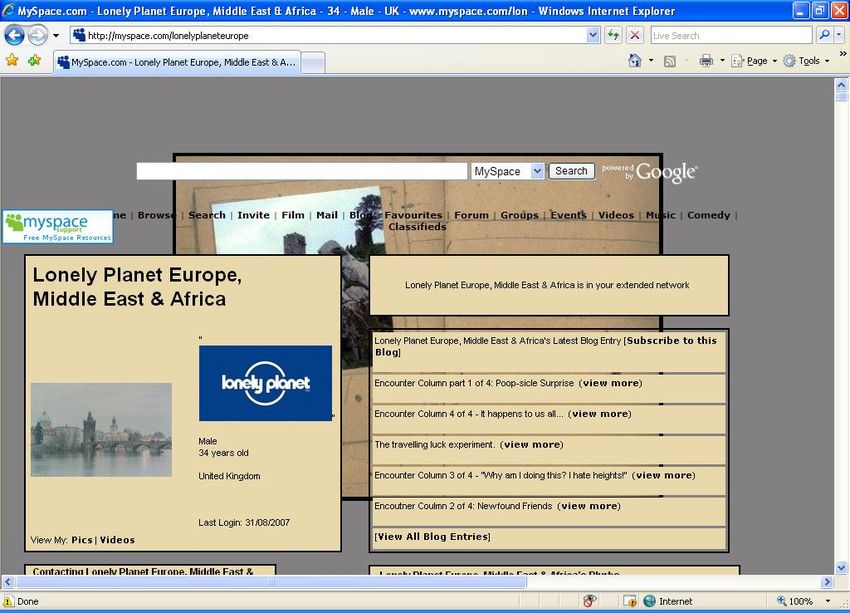The image size is (850, 613).
Task: Click the 100% zoom level button
Action: (x=795, y=601)
